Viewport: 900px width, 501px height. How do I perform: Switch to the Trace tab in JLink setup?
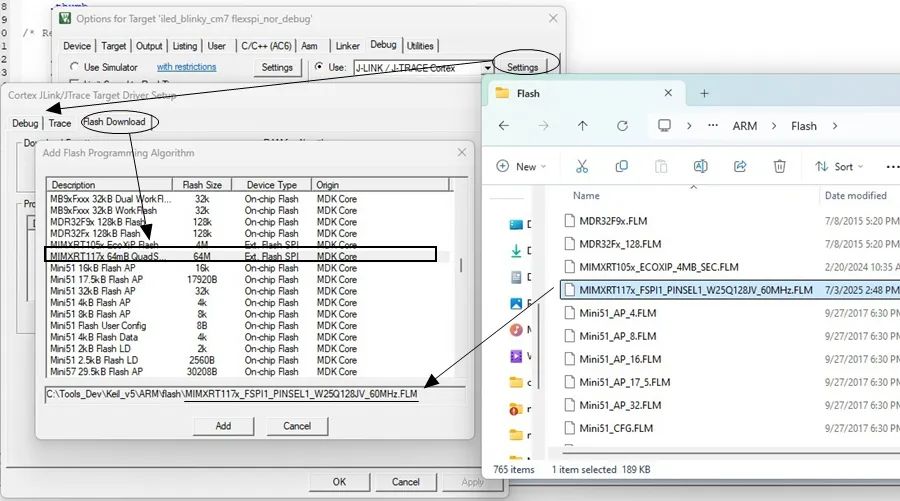pos(60,123)
